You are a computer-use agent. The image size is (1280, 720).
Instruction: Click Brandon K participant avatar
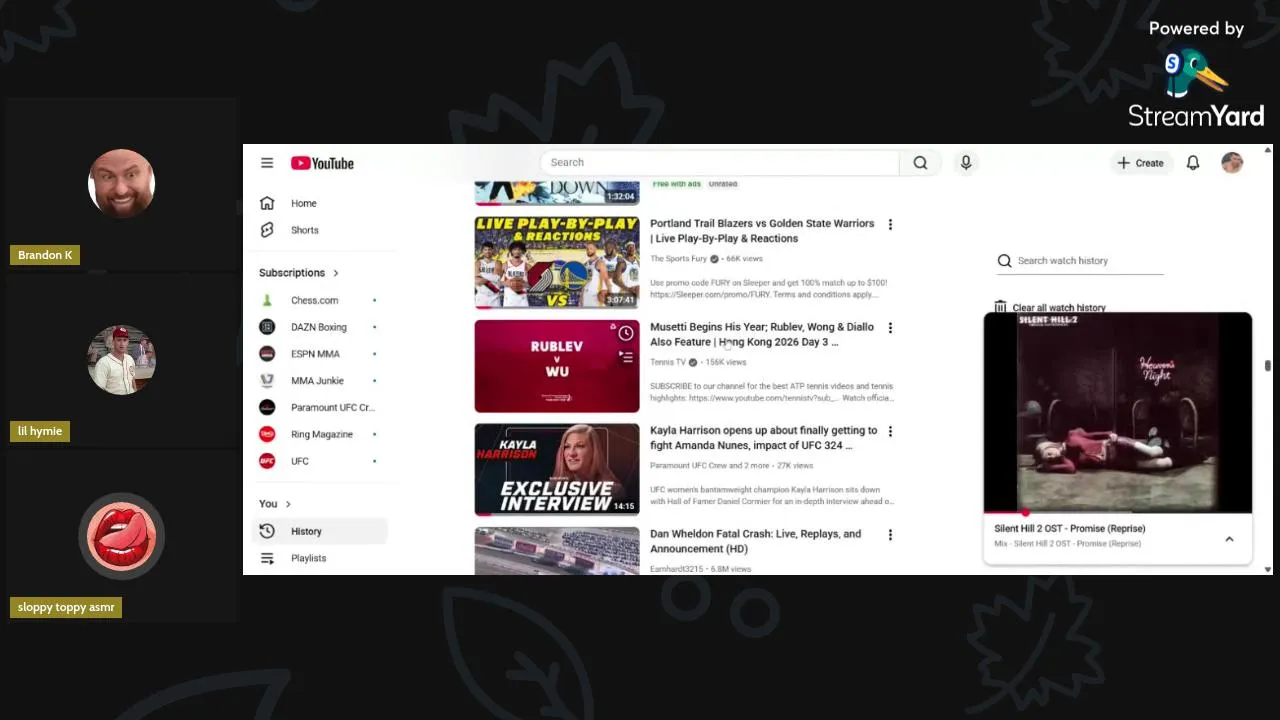click(121, 184)
